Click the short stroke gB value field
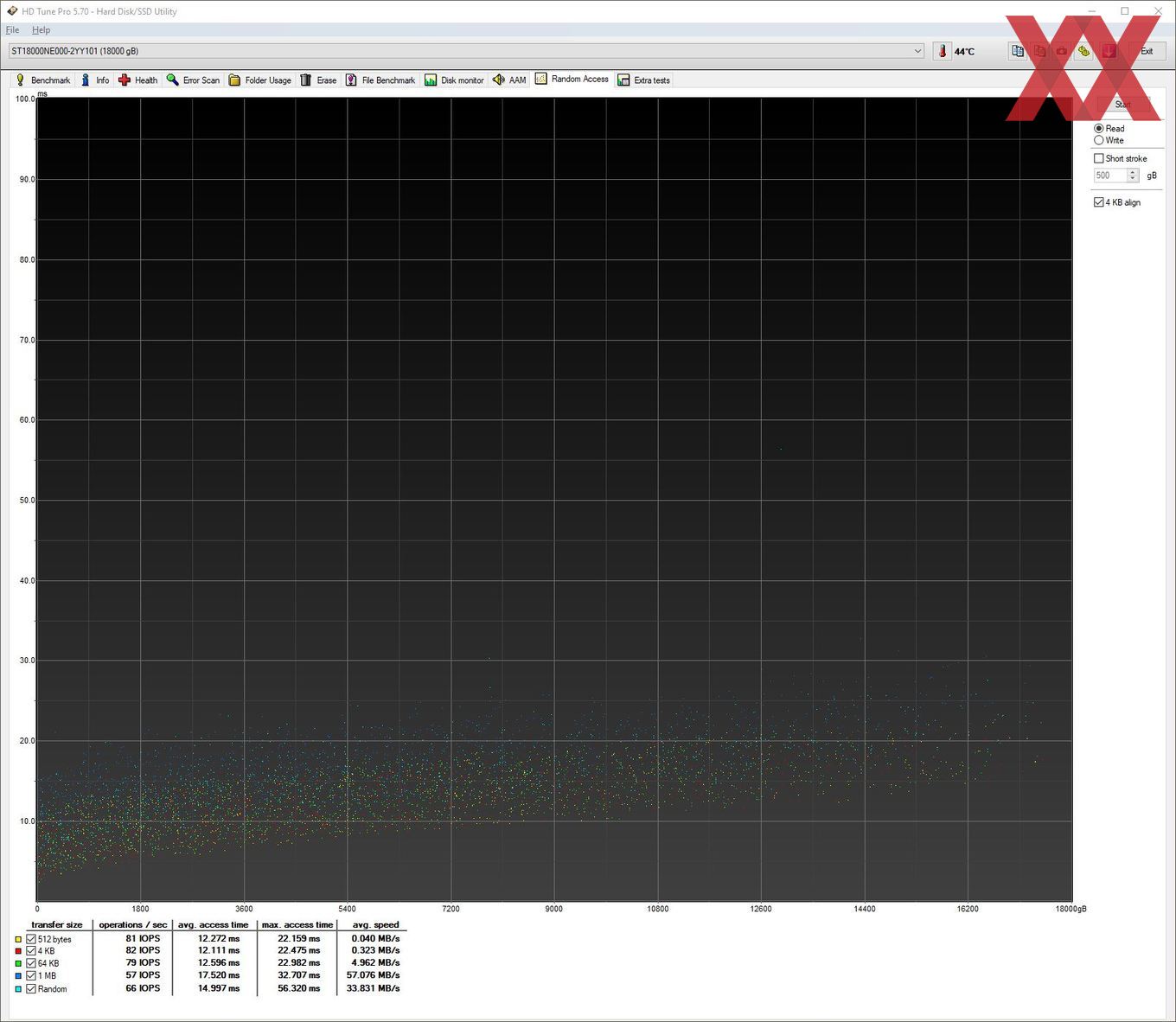The height and width of the screenshot is (1022, 1176). click(1109, 176)
